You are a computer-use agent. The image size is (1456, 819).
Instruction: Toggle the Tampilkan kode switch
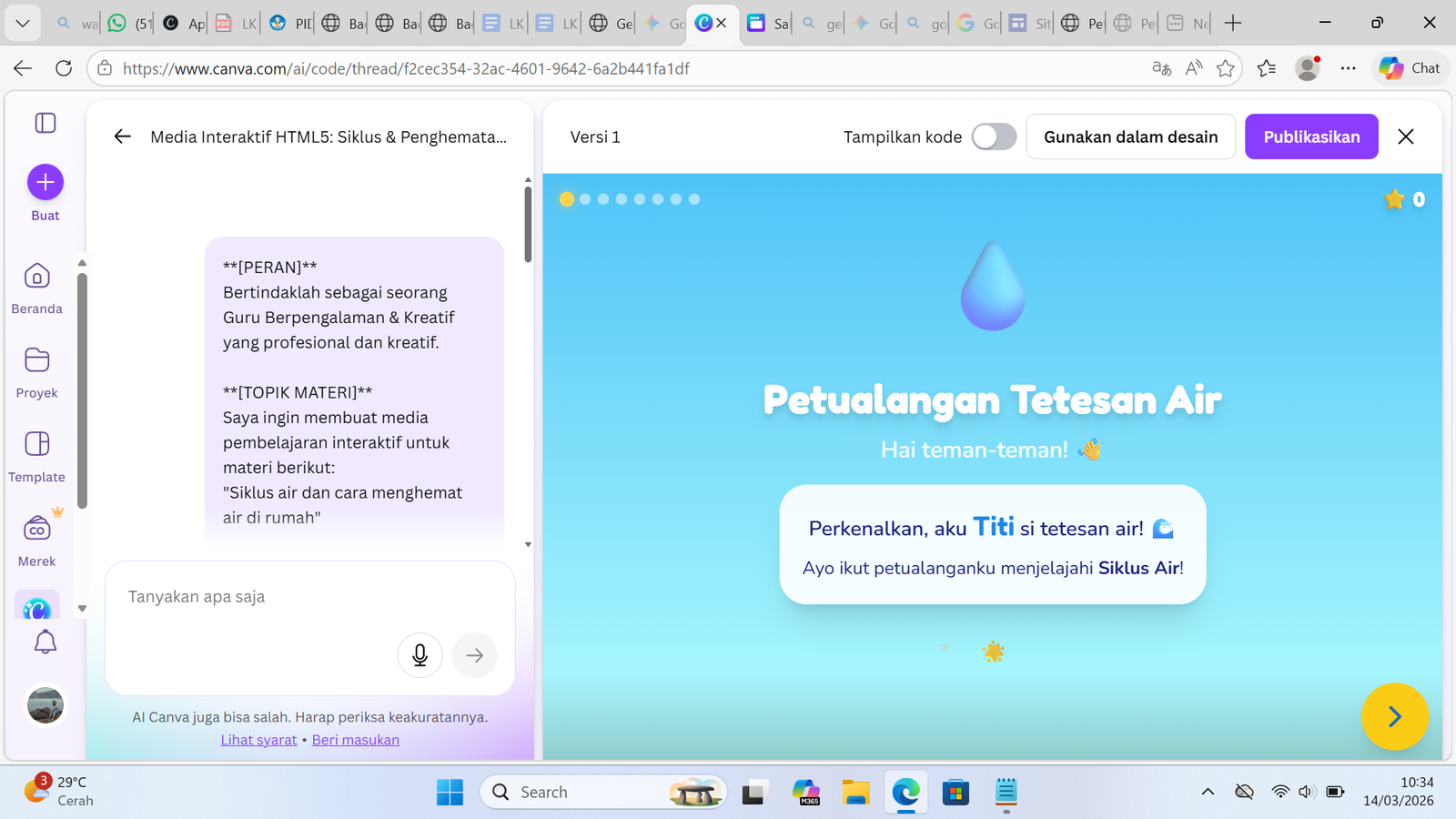tap(994, 136)
